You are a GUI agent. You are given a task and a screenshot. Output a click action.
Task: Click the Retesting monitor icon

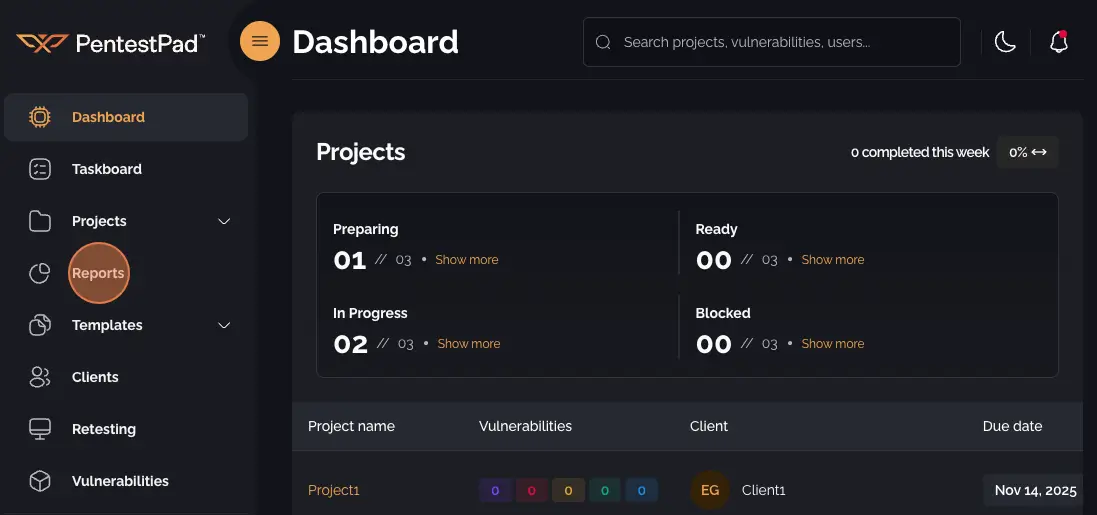pyautogui.click(x=40, y=429)
